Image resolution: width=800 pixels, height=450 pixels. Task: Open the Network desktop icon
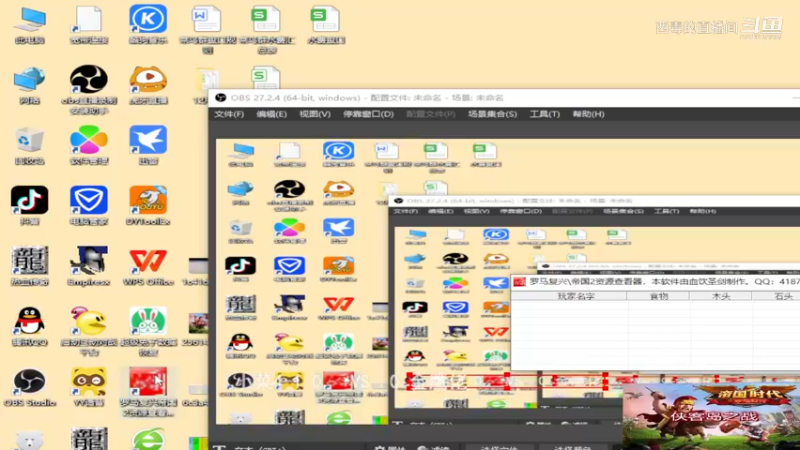(30, 85)
